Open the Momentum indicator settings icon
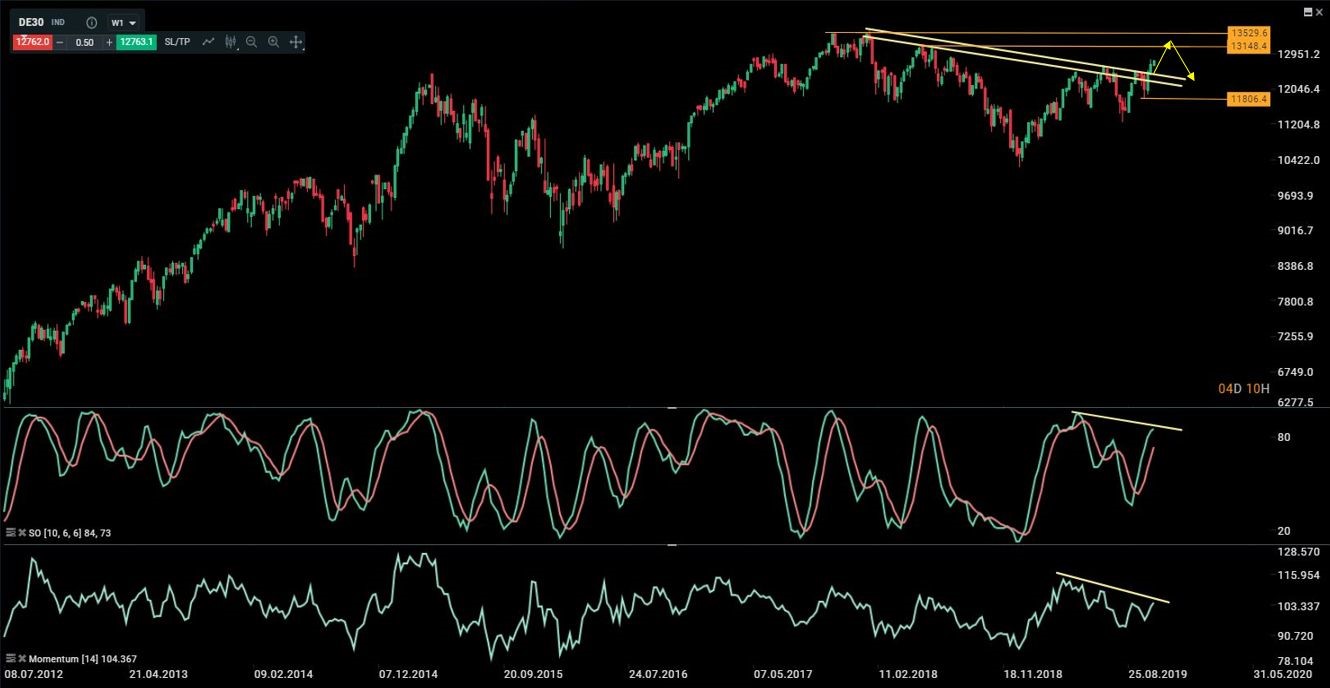 (x=10, y=659)
